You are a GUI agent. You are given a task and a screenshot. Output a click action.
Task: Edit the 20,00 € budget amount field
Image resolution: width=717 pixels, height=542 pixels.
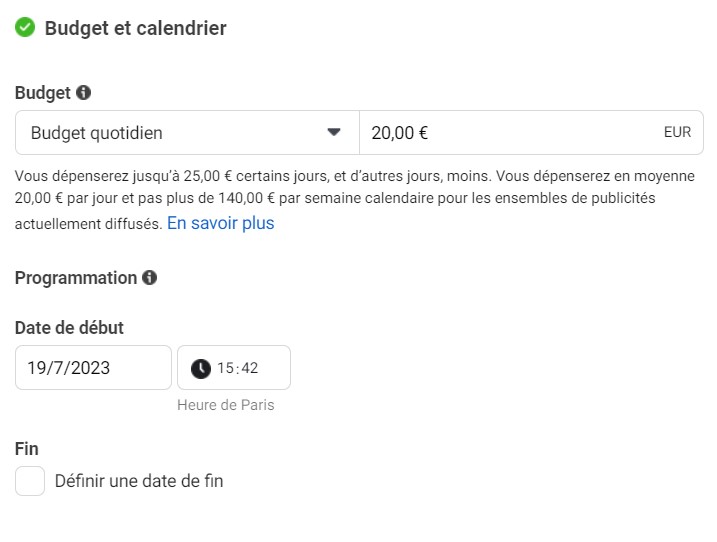(531, 133)
